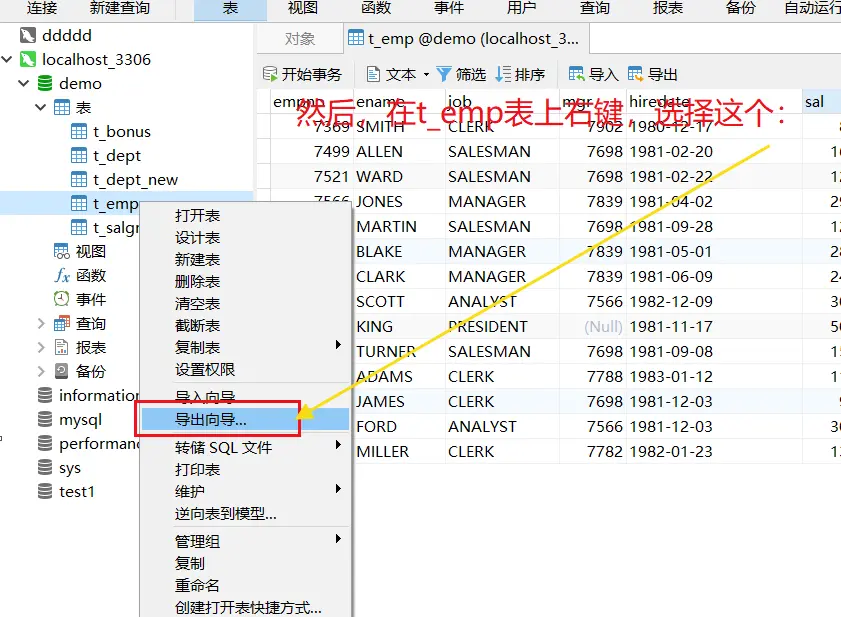Choose 打开表 from context menu
841x617 pixels.
197,216
